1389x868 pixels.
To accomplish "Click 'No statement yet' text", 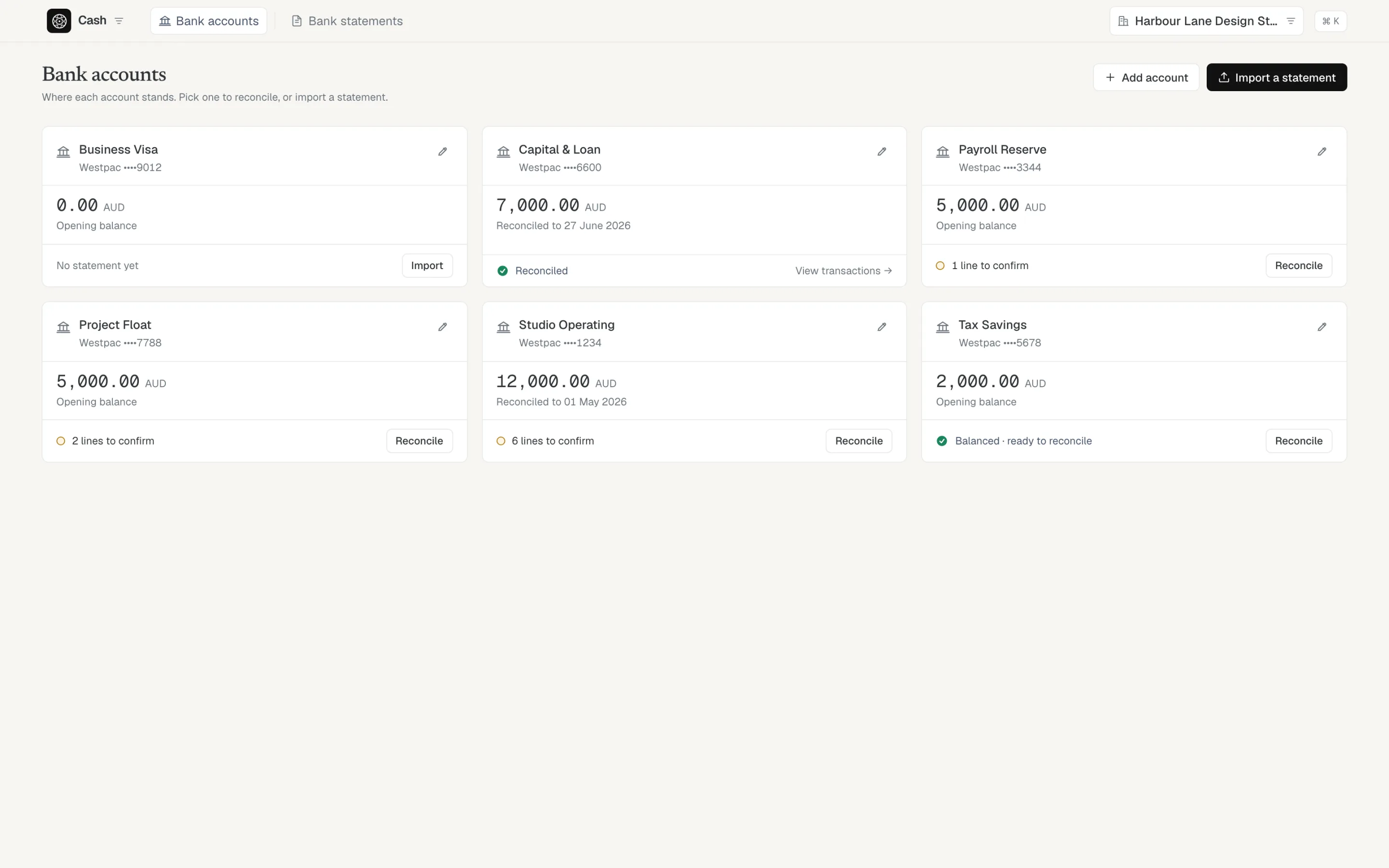I will point(97,265).
